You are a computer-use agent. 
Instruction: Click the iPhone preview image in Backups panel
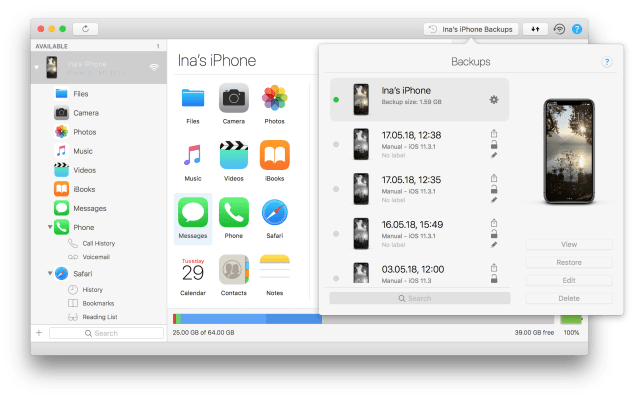click(x=569, y=151)
